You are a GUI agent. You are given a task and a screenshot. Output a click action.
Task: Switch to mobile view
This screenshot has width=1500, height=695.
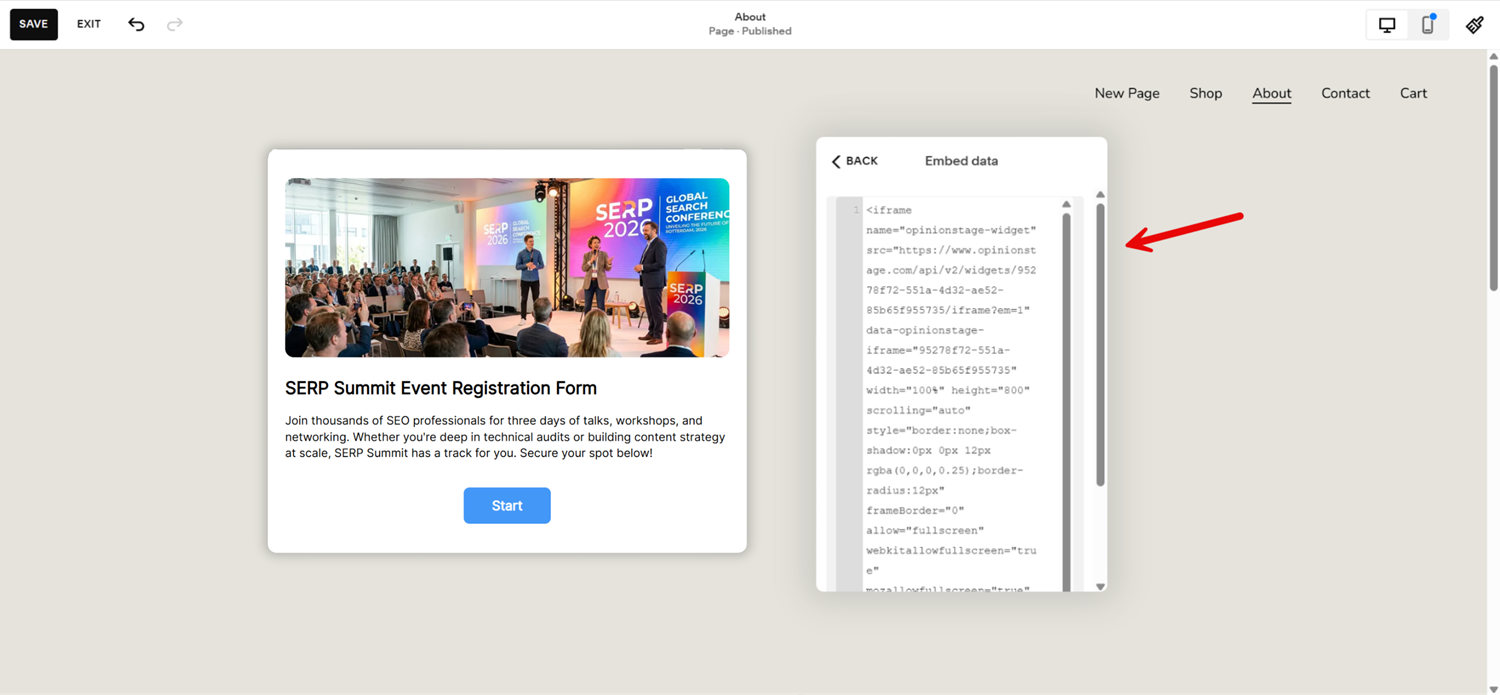[1428, 25]
